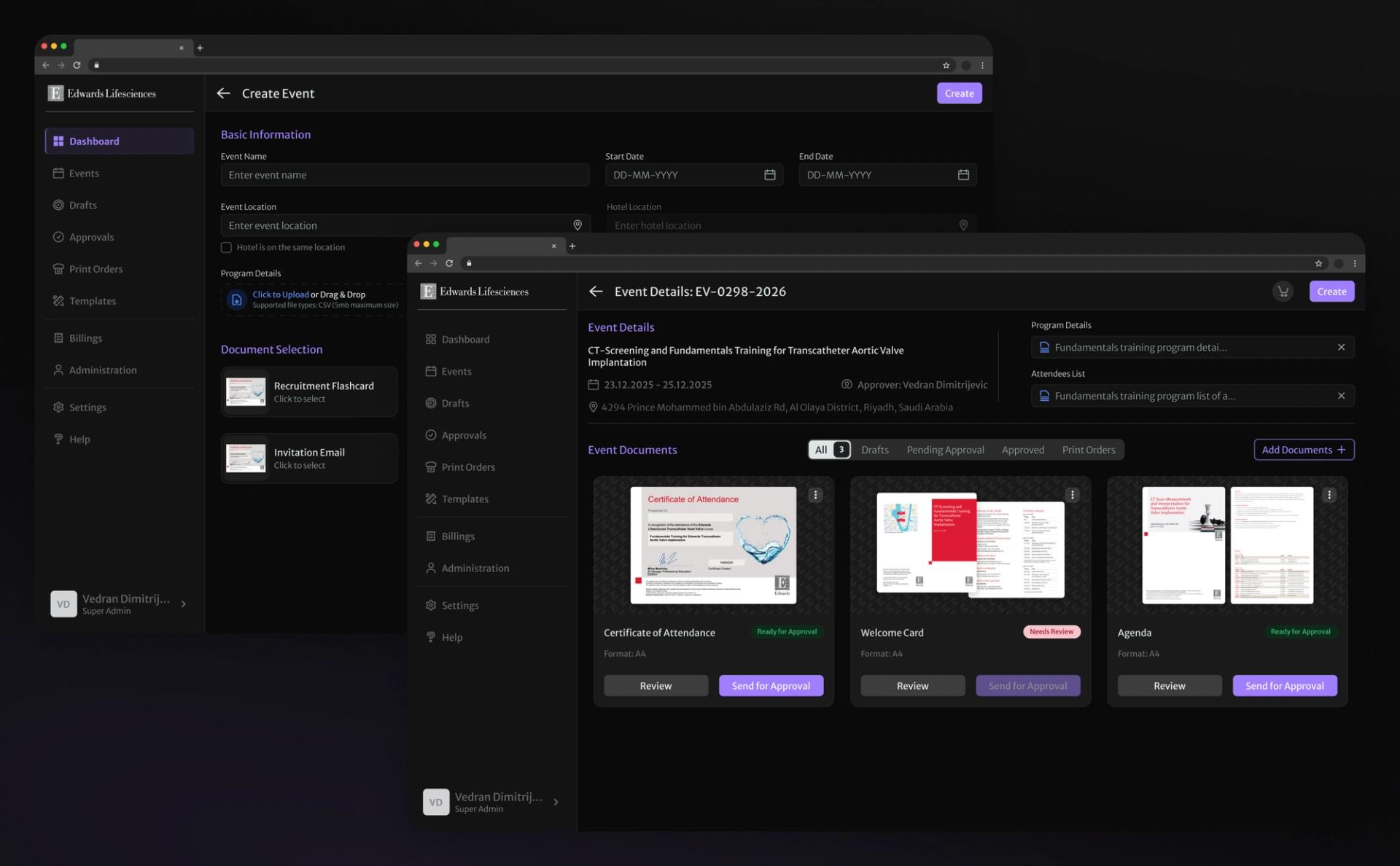The height and width of the screenshot is (866, 1400).
Task: Click Create button in Event Details window
Action: pyautogui.click(x=1331, y=292)
